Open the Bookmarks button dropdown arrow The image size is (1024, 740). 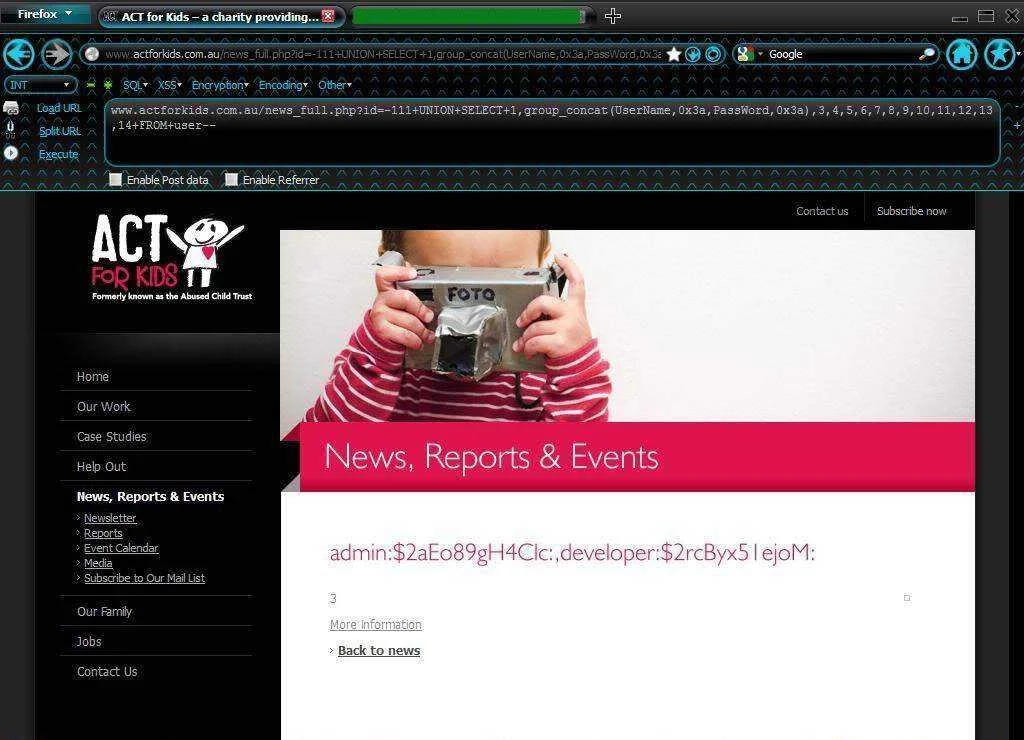[x=1019, y=54]
